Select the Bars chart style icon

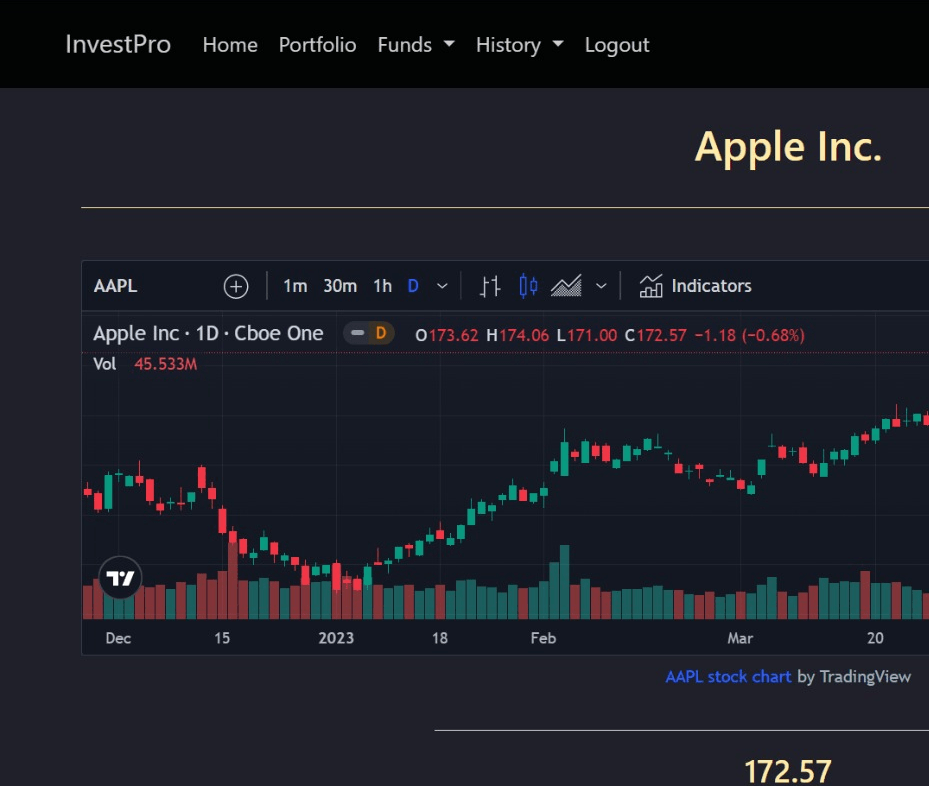490,286
